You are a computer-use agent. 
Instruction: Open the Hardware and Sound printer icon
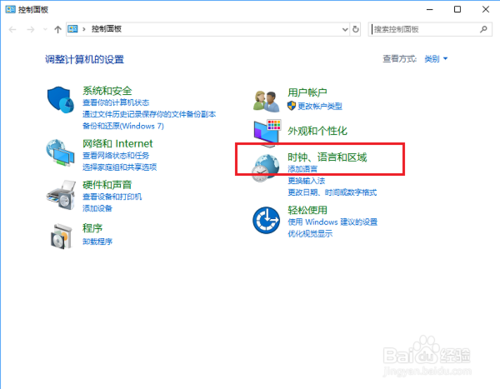[x=61, y=195]
